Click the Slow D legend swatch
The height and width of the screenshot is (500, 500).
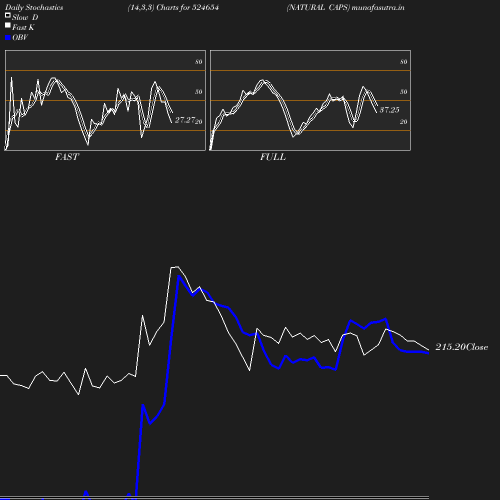point(8,15)
